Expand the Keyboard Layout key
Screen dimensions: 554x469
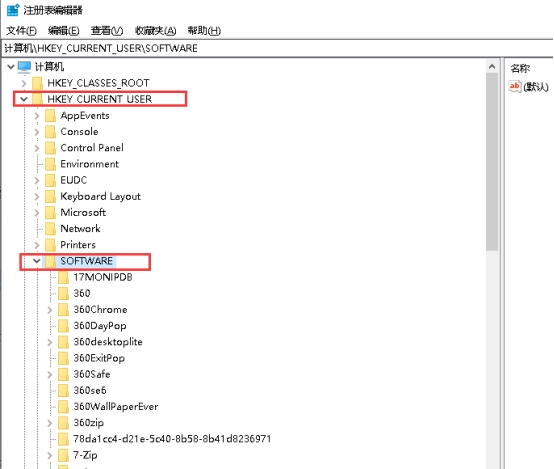click(x=37, y=197)
